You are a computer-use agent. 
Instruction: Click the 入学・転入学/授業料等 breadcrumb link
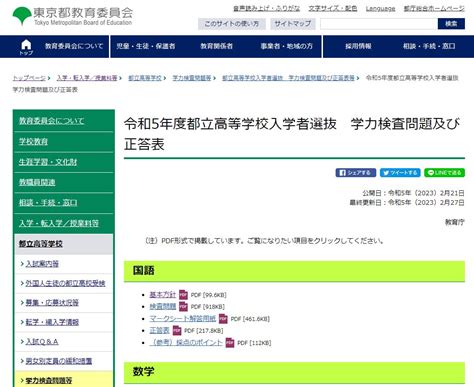click(x=87, y=78)
